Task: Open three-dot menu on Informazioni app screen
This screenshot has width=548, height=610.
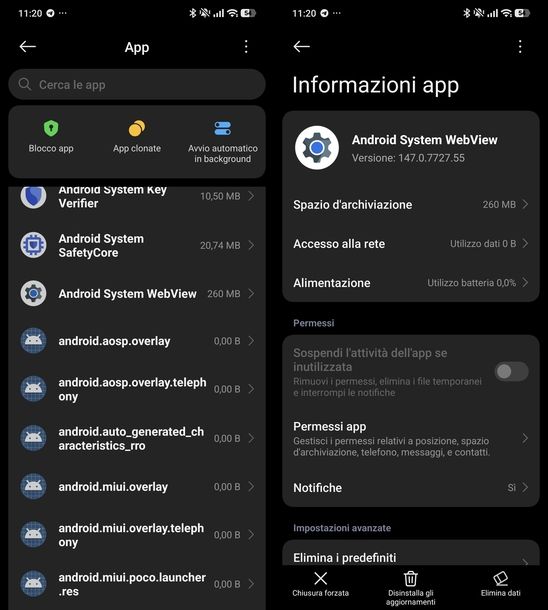Action: (520, 47)
